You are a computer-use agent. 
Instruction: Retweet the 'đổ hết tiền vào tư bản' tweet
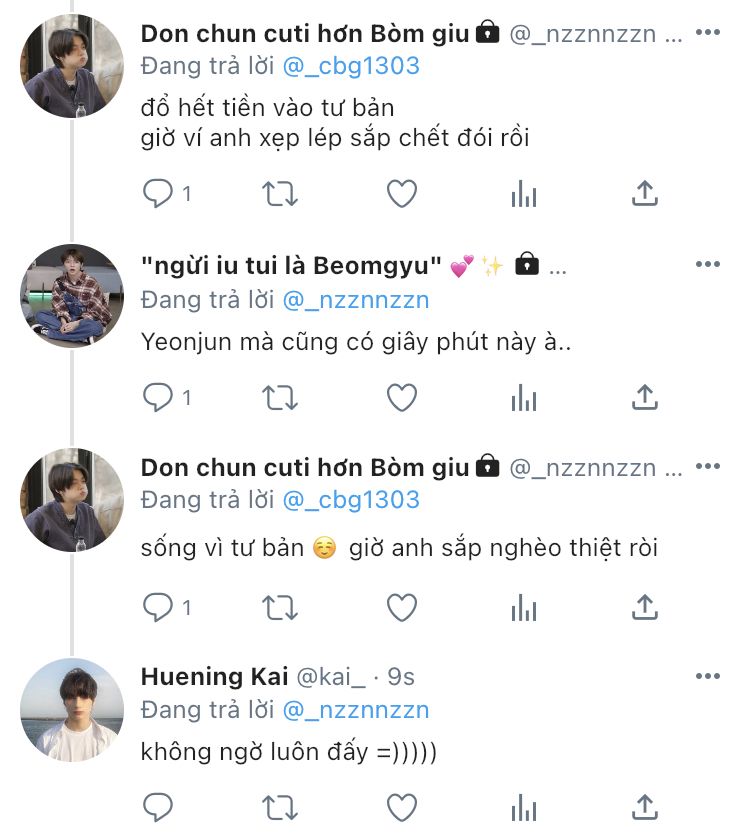coord(280,193)
